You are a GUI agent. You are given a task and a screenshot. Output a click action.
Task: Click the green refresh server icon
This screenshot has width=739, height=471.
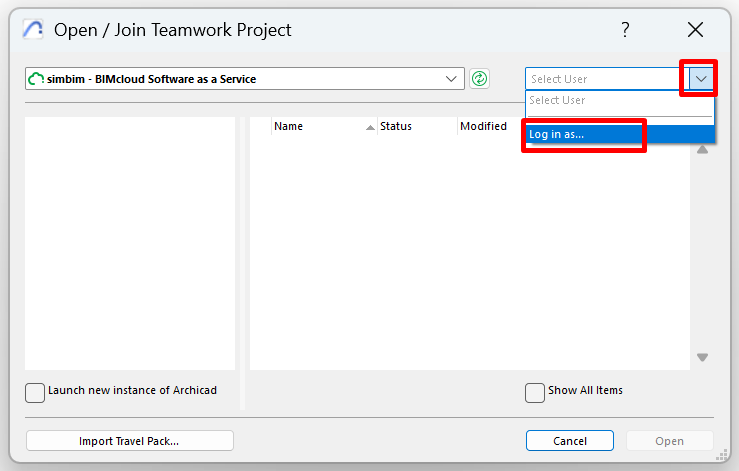click(479, 78)
